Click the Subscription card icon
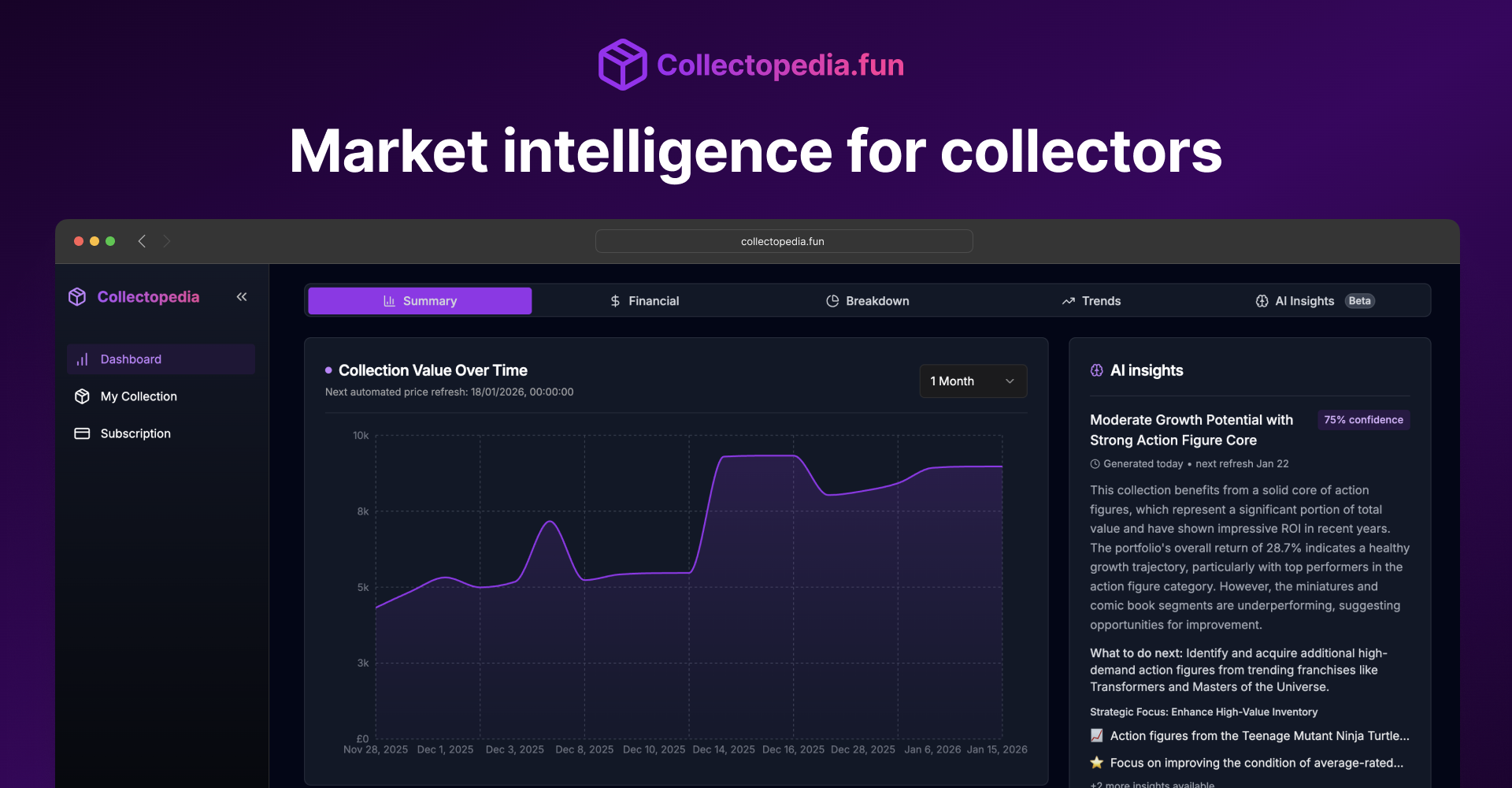1512x788 pixels. click(83, 433)
